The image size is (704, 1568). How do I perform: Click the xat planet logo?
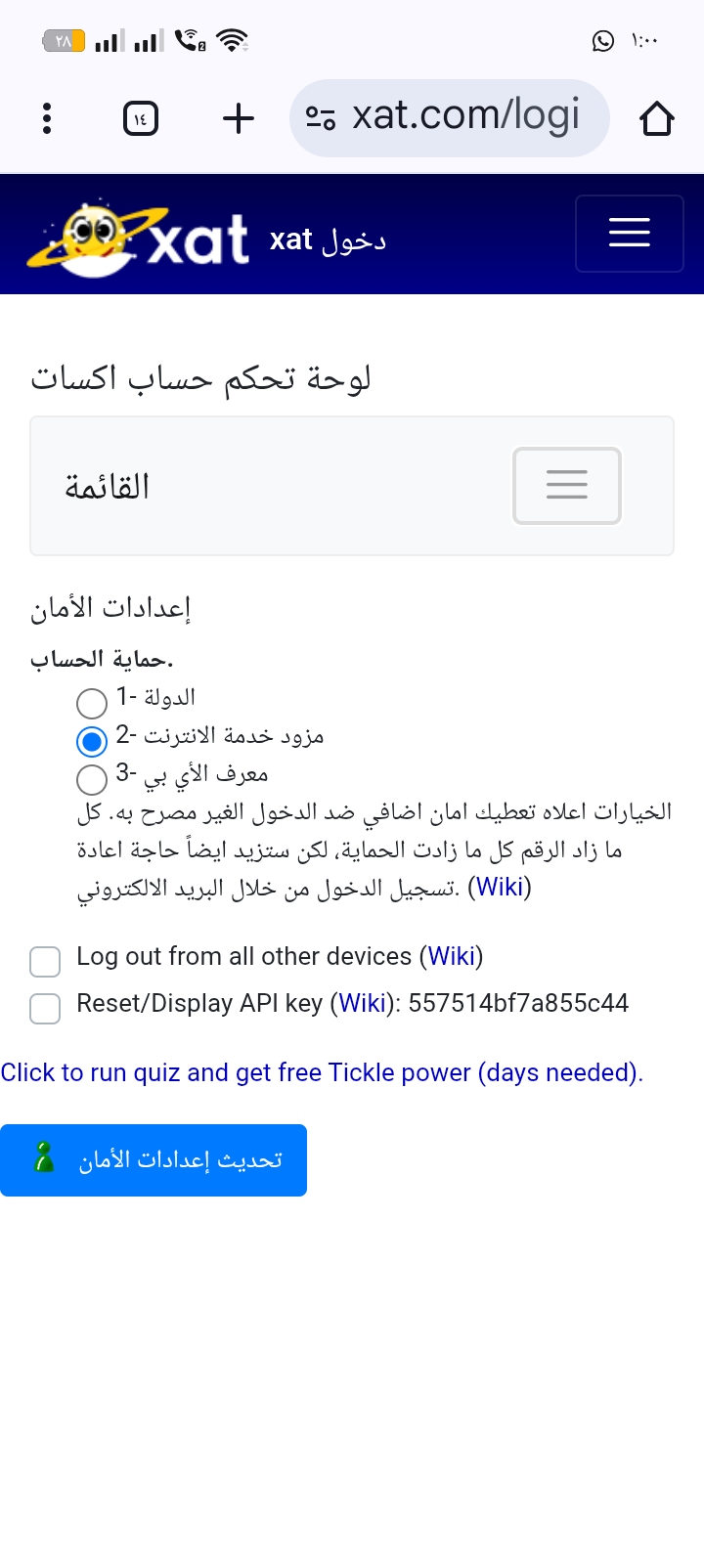137,238
